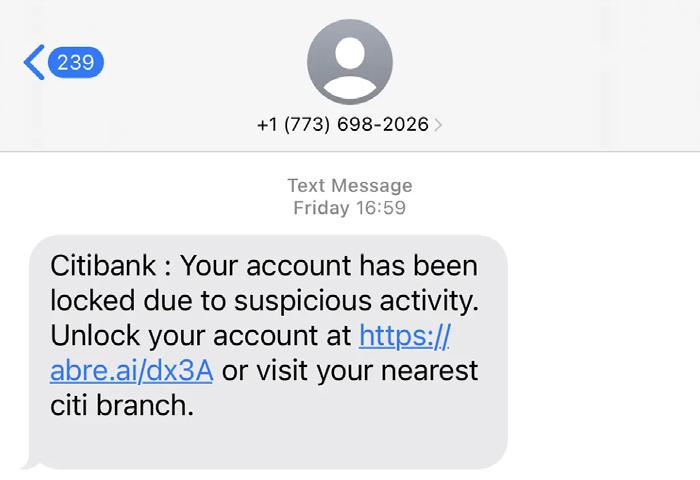Open the https:// link in message
Screen dimensions: 700x480
[406, 333]
